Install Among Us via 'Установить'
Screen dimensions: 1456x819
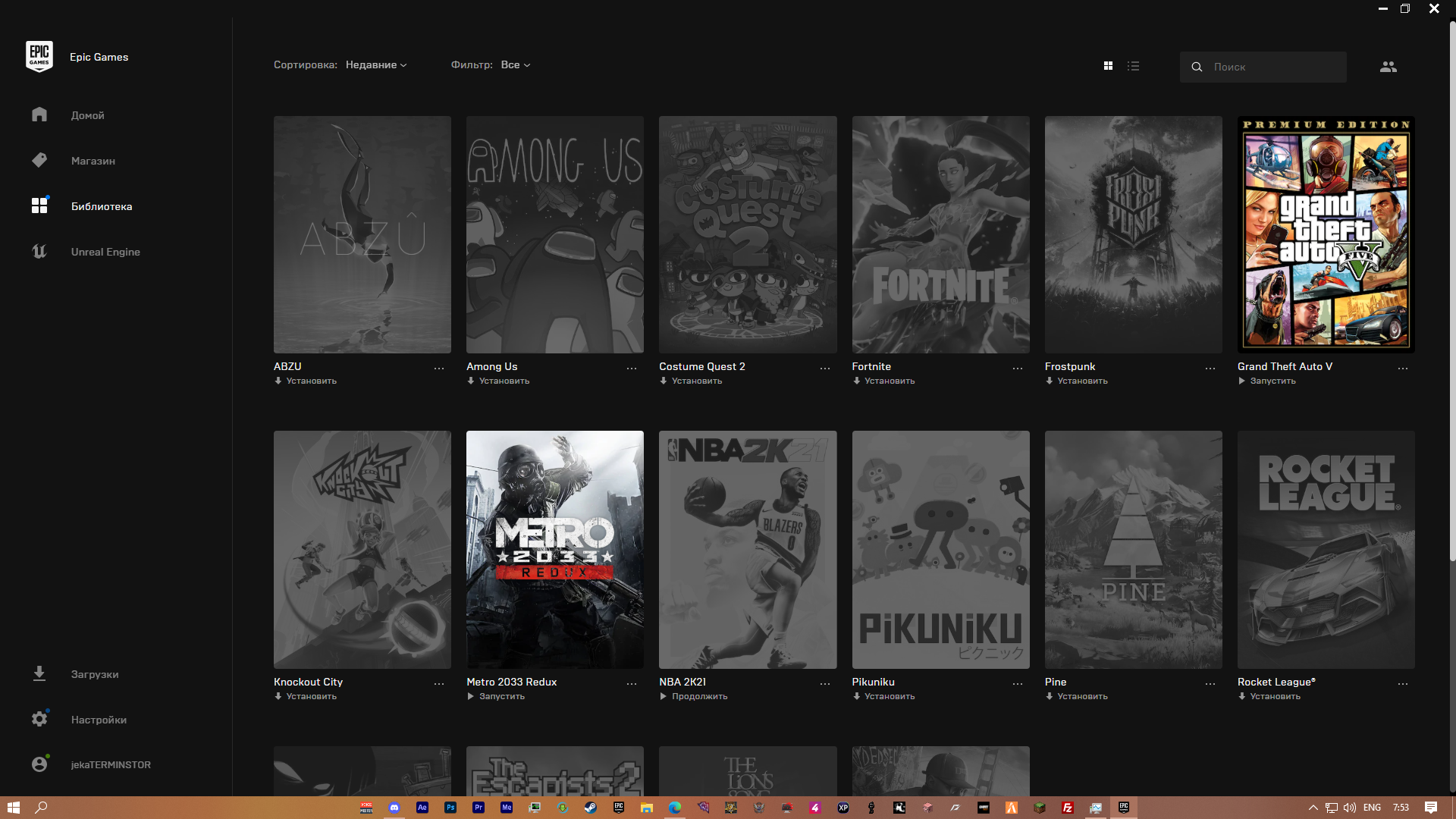coord(498,381)
